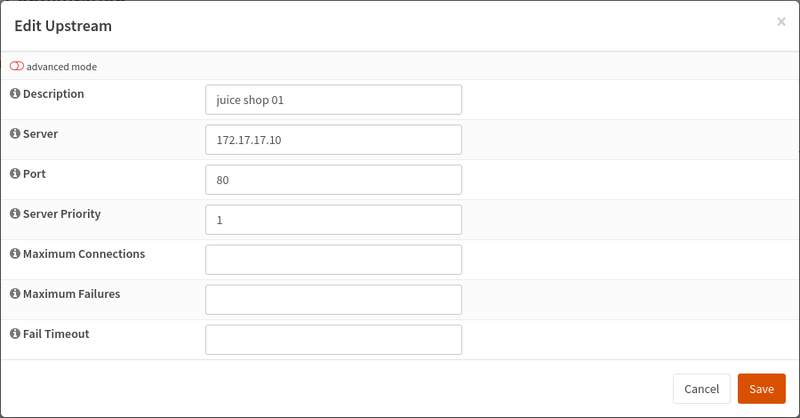Focus the empty Fail Timeout field
The image size is (800, 418).
click(333, 340)
